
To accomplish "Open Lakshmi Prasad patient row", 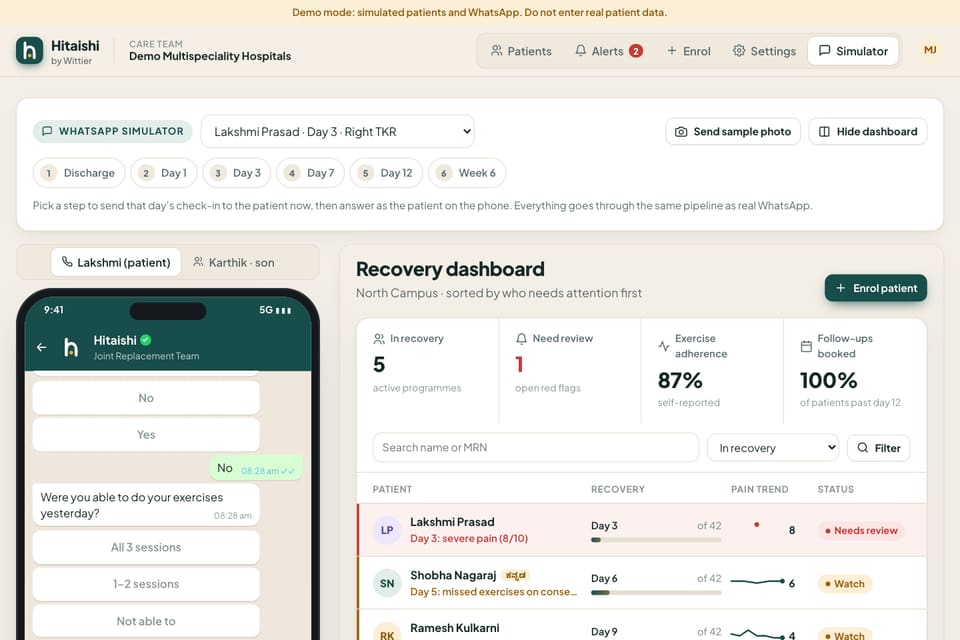I will [642, 530].
